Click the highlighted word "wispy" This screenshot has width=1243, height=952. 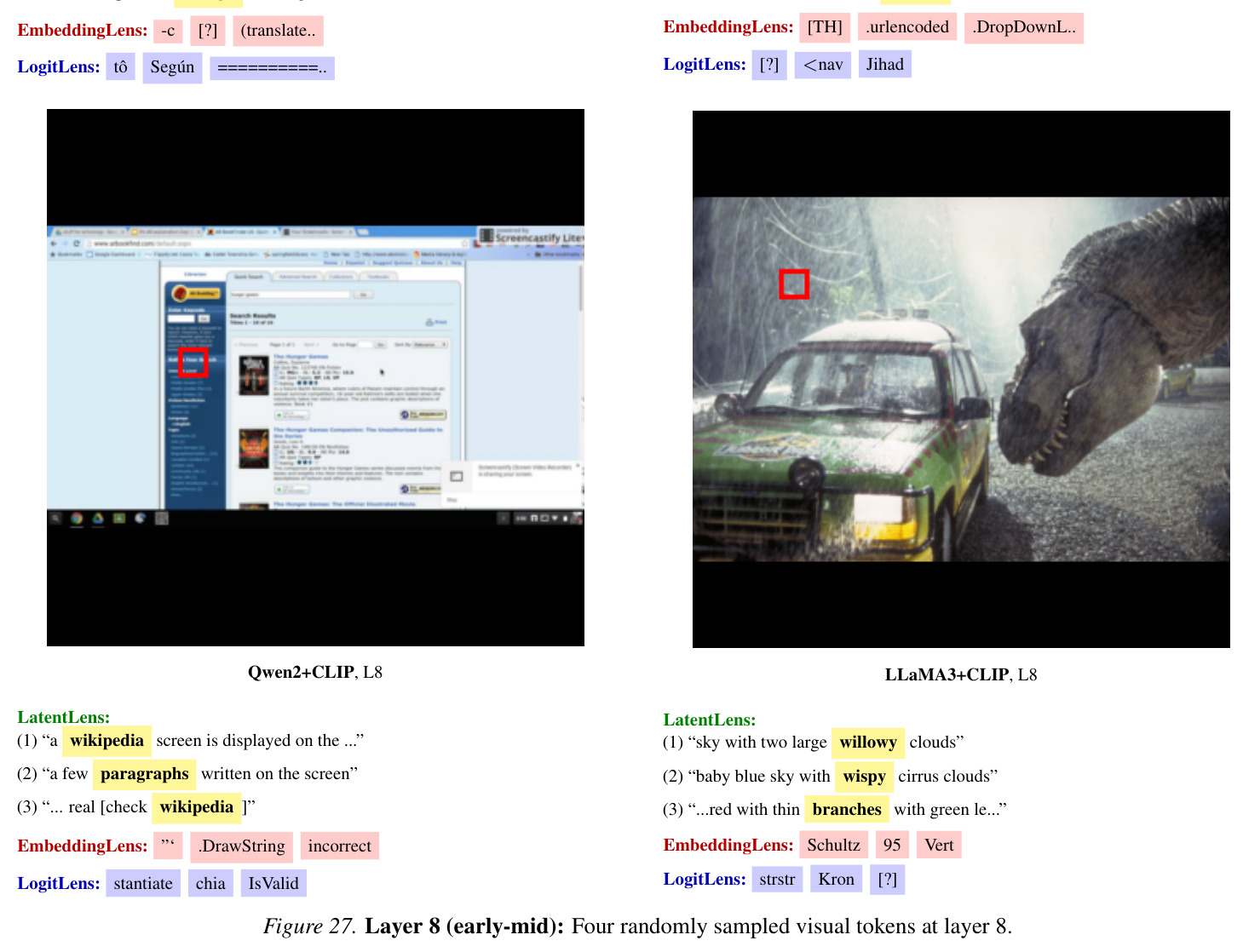(x=865, y=777)
